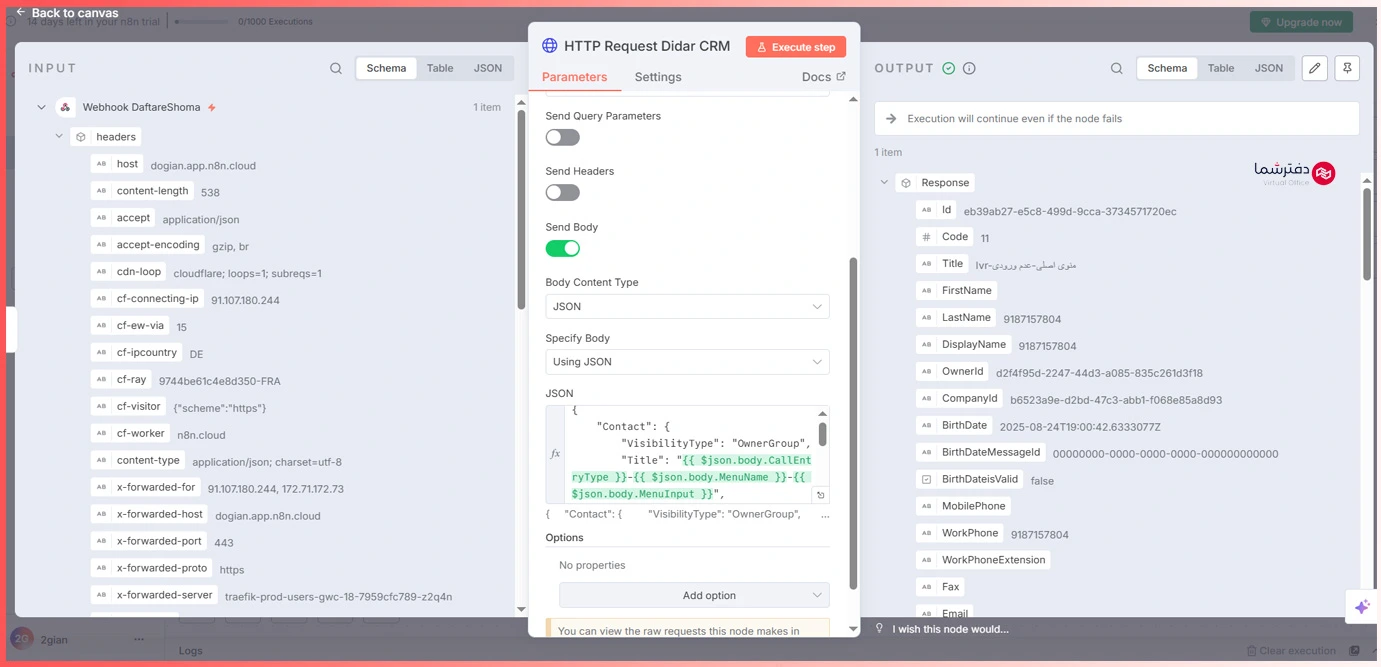Switch to the Settings tab
The height and width of the screenshot is (667, 1381).
[x=657, y=77]
